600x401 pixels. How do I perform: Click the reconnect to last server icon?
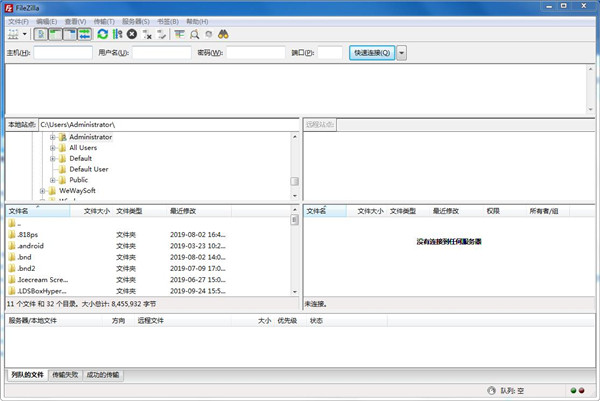tap(162, 34)
